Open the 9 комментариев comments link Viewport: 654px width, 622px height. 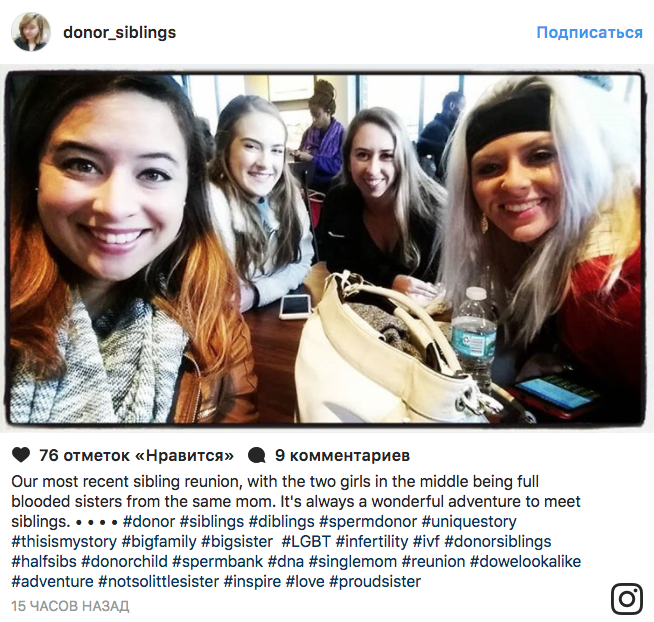[x=342, y=456]
